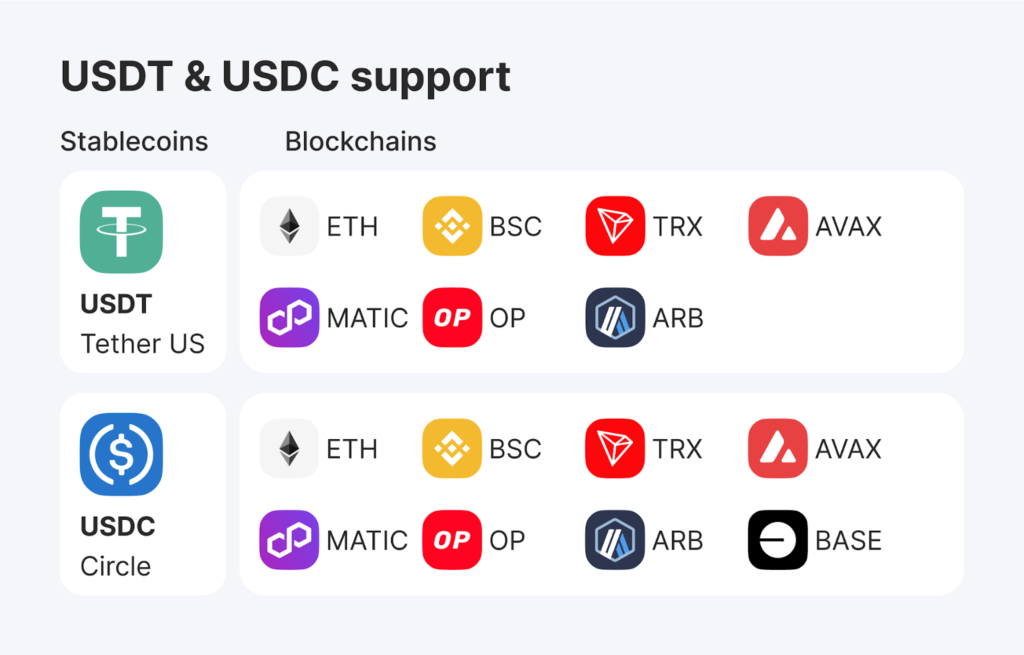Select the ETH icon in USDC row
This screenshot has width=1024, height=655.
click(x=289, y=449)
